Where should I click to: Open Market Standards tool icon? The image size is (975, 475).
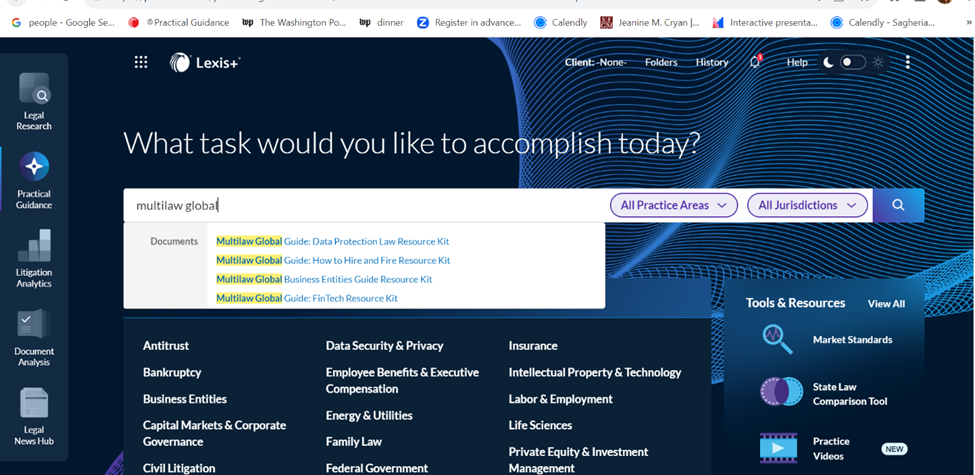(x=777, y=339)
